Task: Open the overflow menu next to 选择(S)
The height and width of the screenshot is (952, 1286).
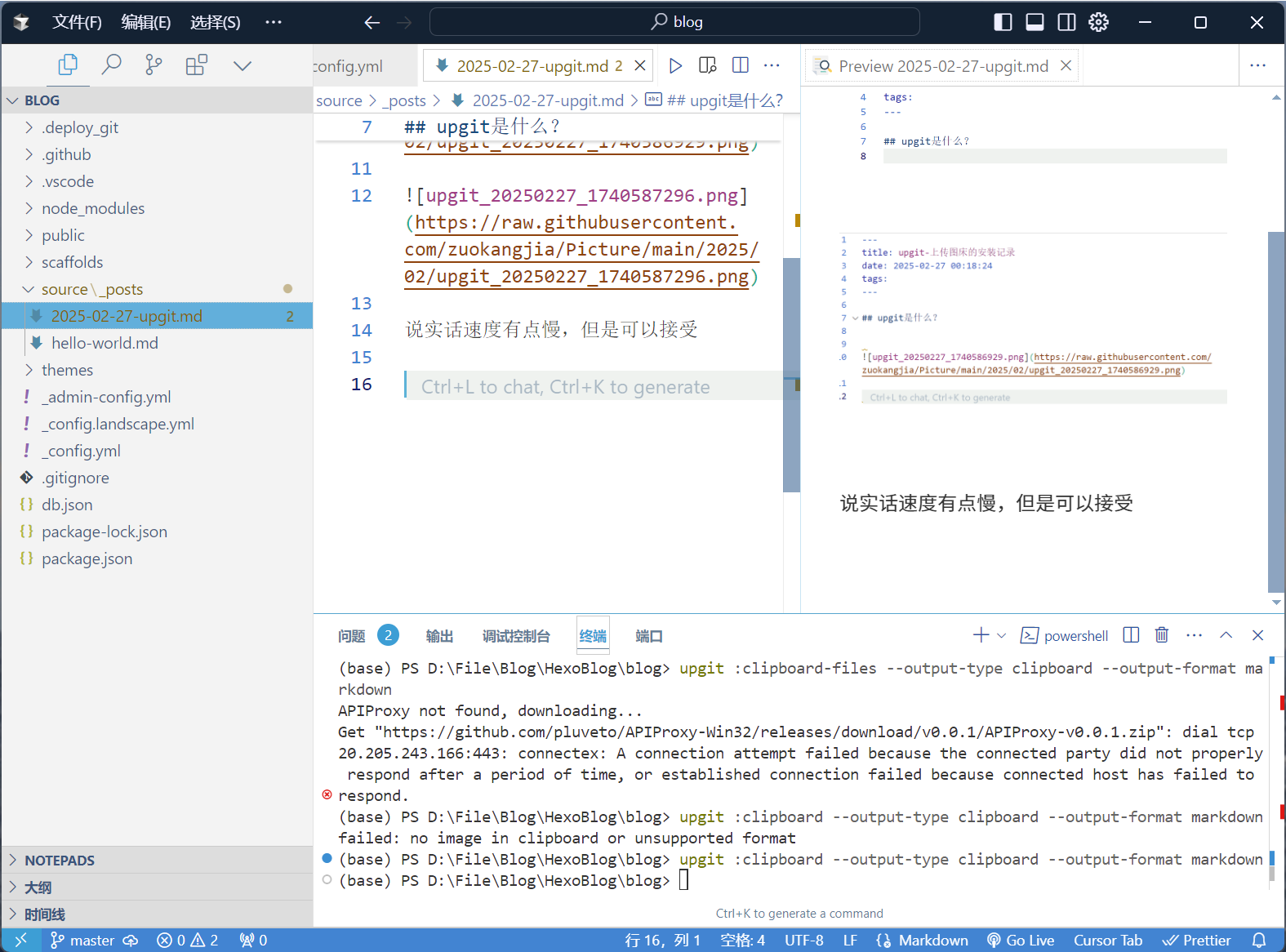Action: click(x=274, y=22)
